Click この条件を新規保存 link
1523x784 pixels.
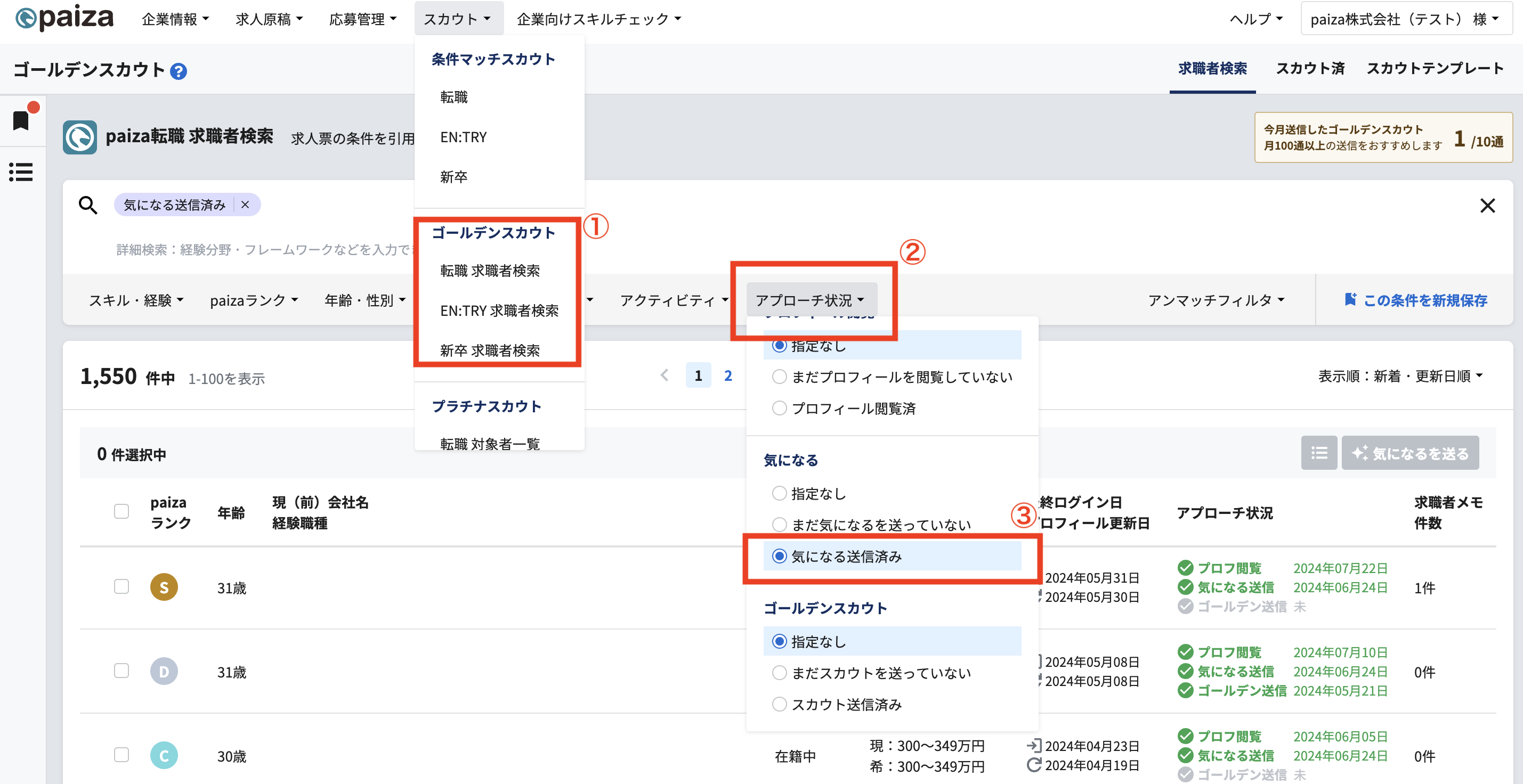tap(1425, 300)
